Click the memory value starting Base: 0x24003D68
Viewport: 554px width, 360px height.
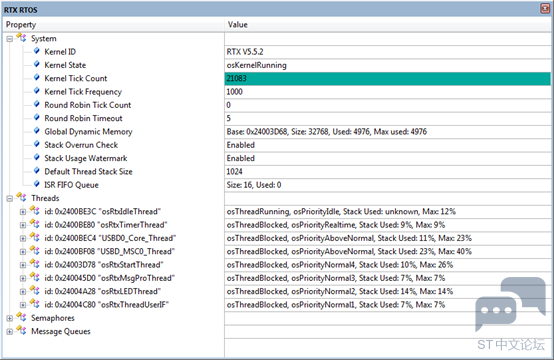pyautogui.click(x=326, y=132)
